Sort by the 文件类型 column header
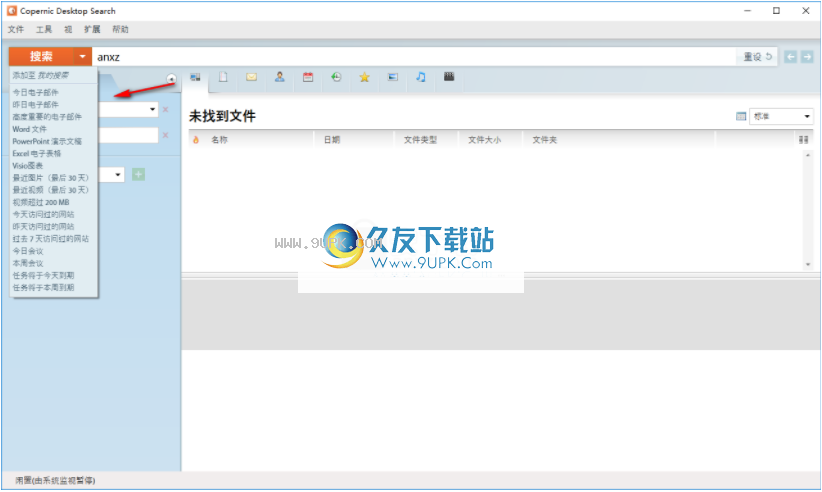Screen dimensions: 822x492 420,140
